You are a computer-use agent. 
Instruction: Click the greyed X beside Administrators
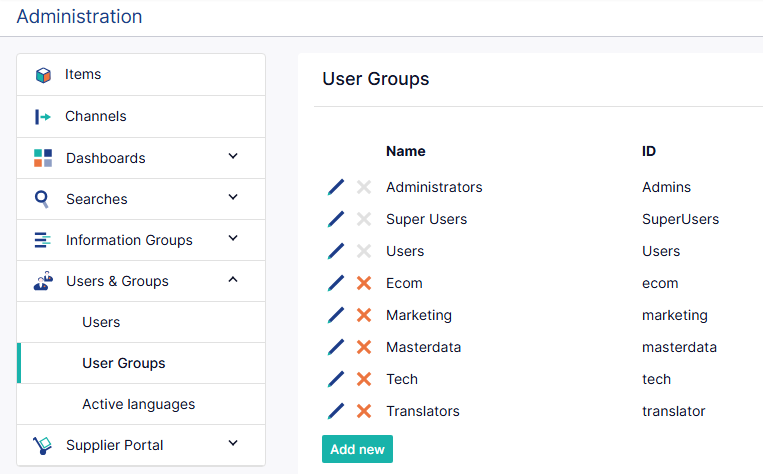point(364,187)
